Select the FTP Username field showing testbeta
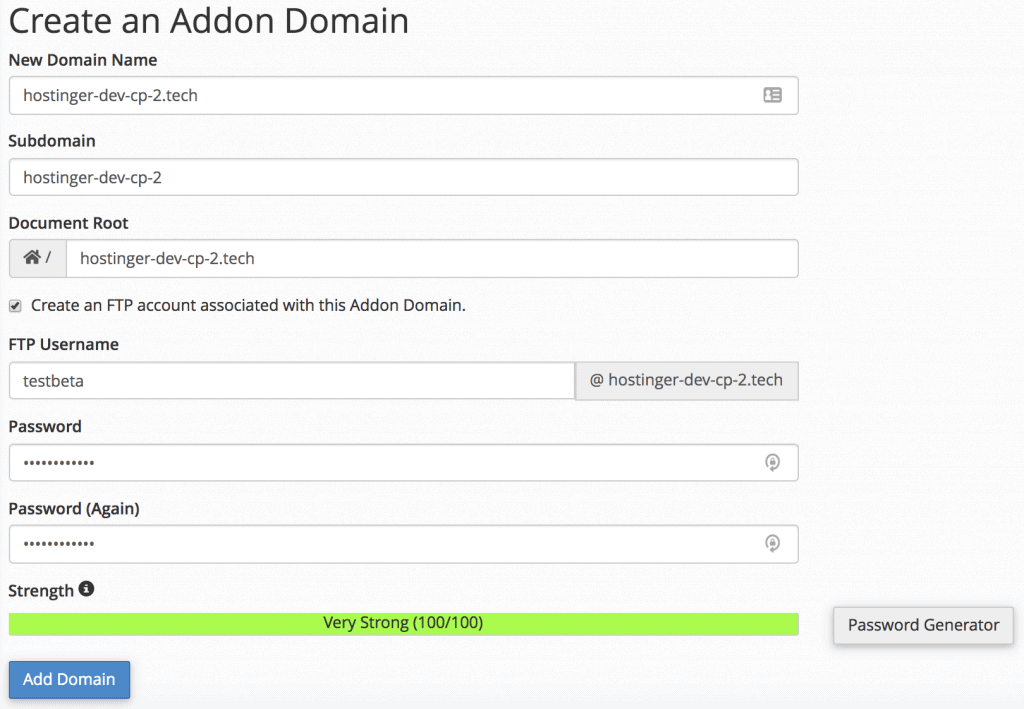The image size is (1024, 709). [x=290, y=381]
